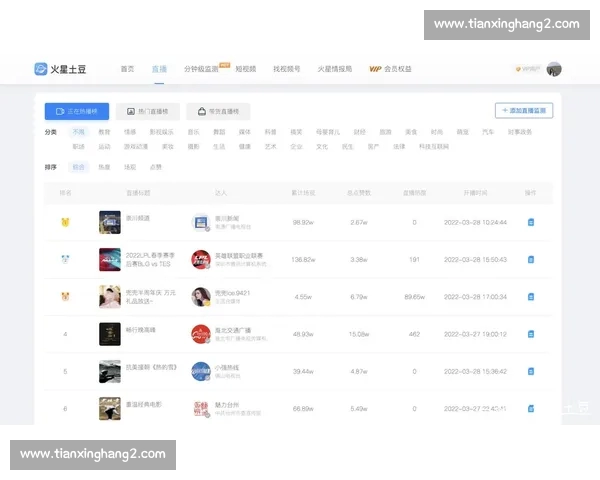This screenshot has width=600, height=480.
Task: Click the gold medal icon for rank one
Action: 65,222
